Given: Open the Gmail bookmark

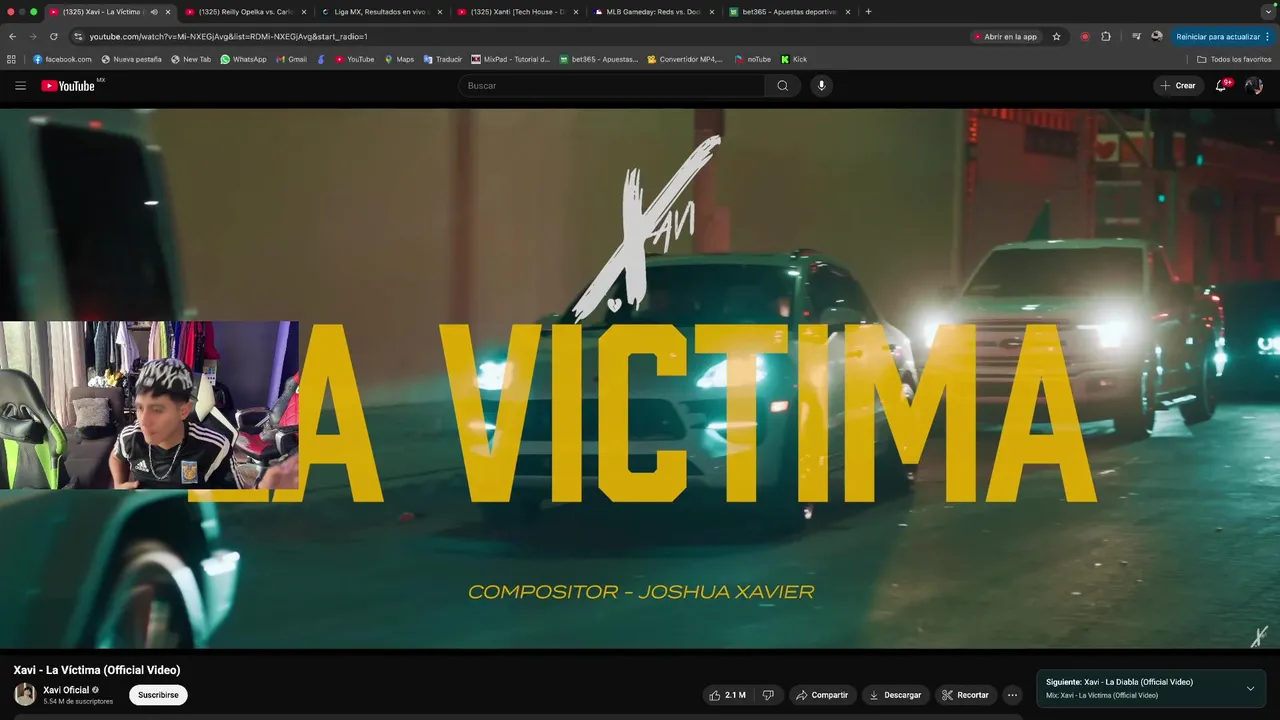Looking at the screenshot, I should point(291,59).
